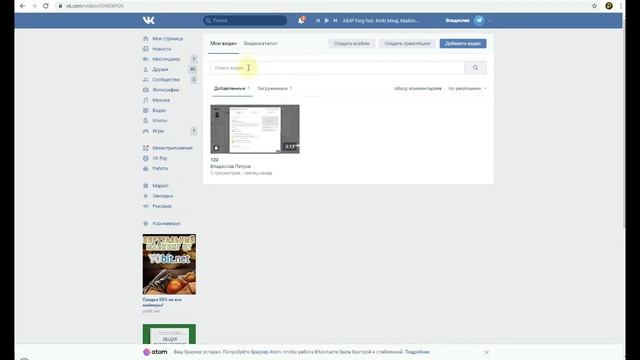This screenshot has height=360, width=640.
Task: Click the Communities counter badge
Action: click(194, 79)
